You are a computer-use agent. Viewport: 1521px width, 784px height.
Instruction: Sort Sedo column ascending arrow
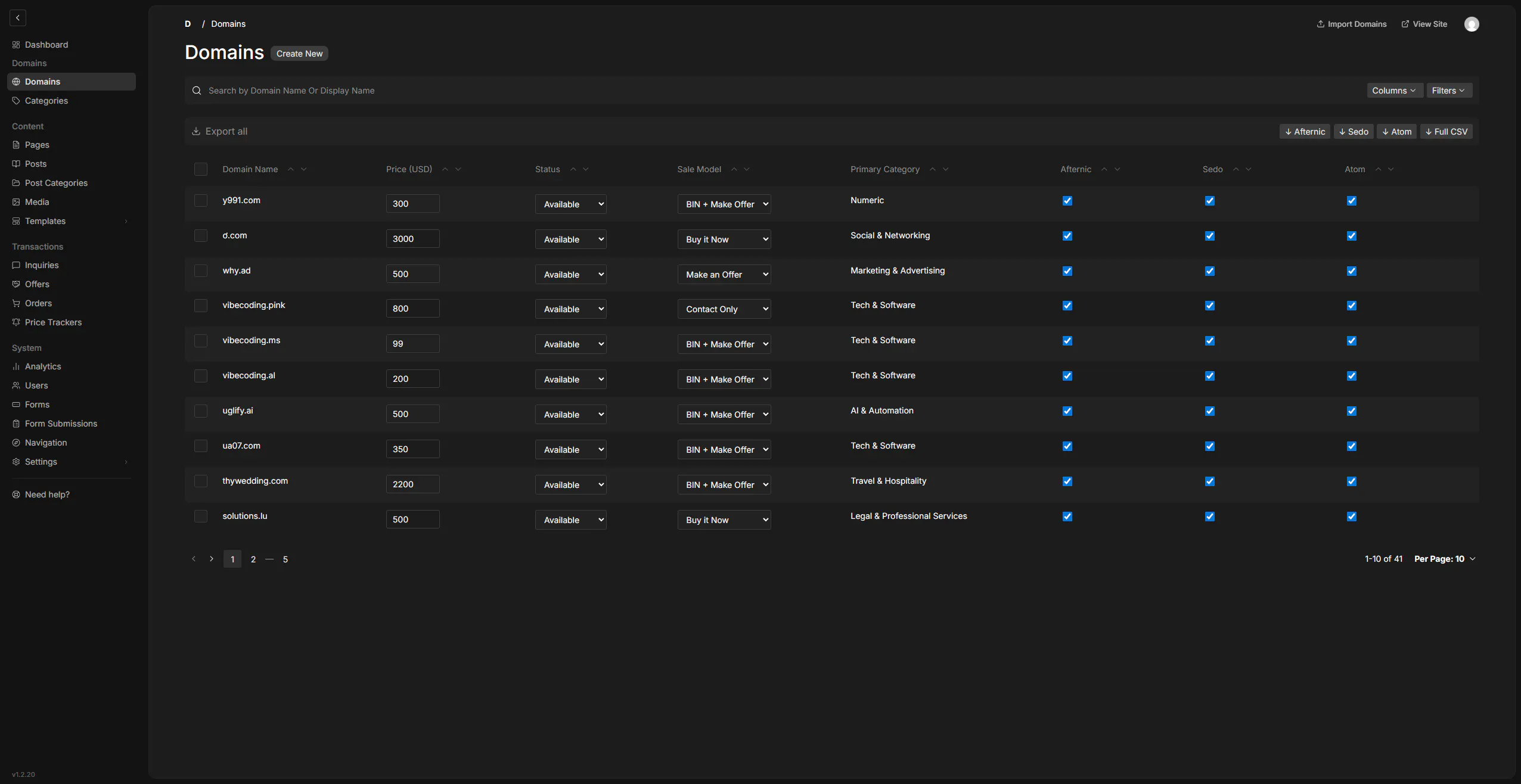click(1236, 169)
